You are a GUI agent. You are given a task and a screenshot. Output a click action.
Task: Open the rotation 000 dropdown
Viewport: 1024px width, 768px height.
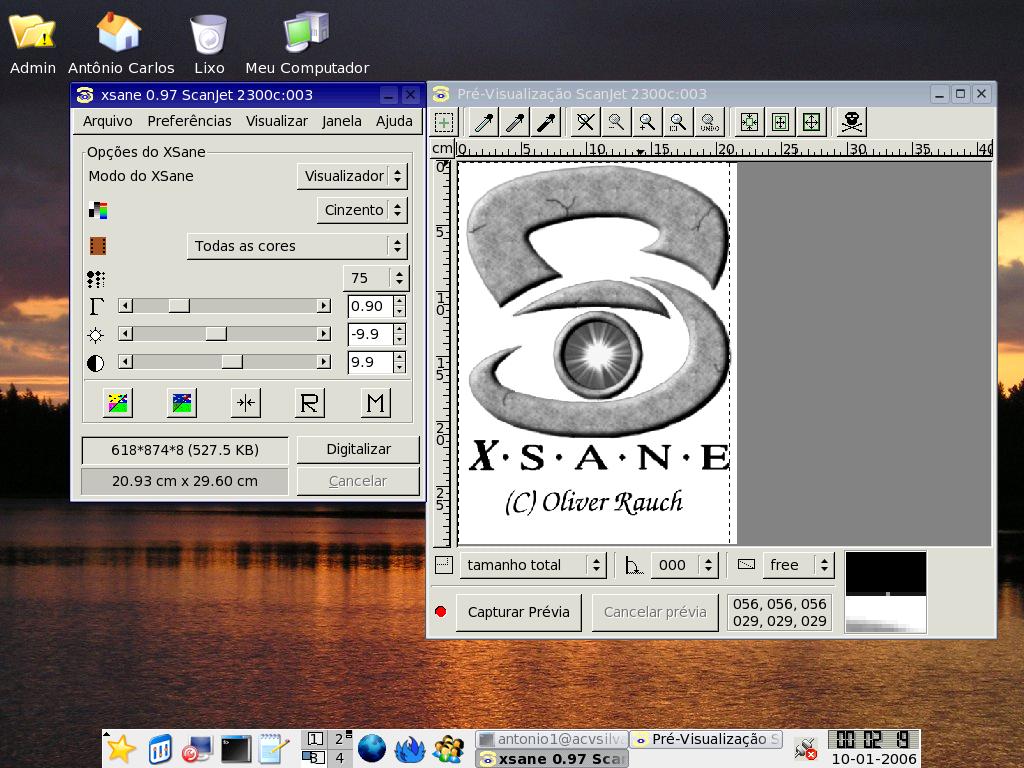click(x=684, y=565)
